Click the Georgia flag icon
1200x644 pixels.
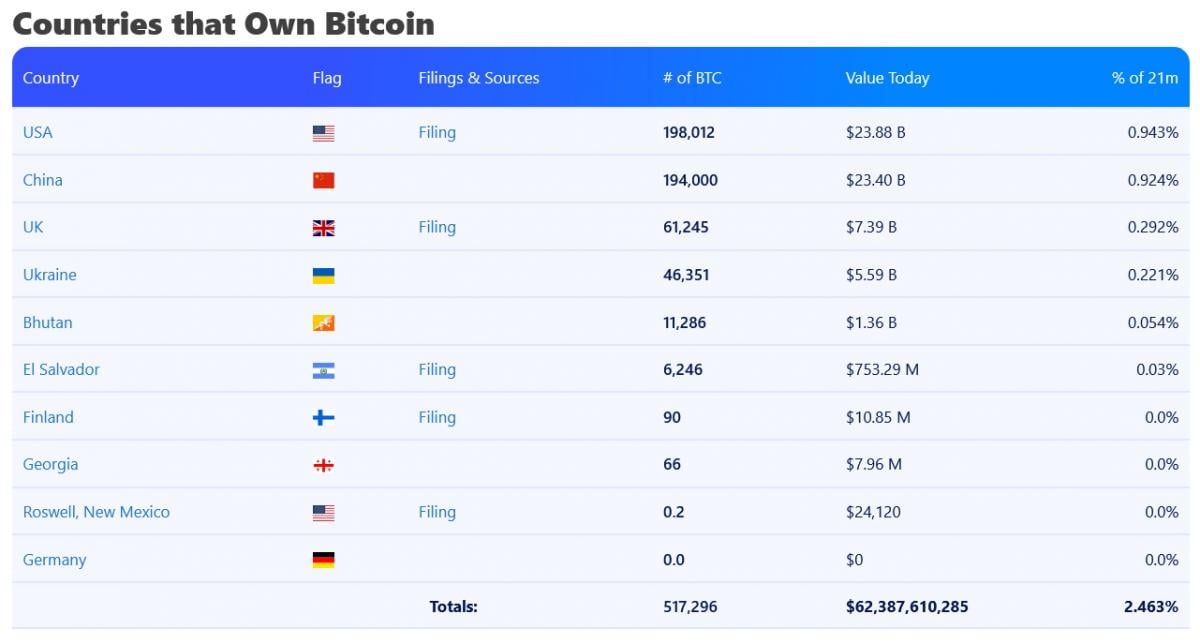(x=323, y=465)
